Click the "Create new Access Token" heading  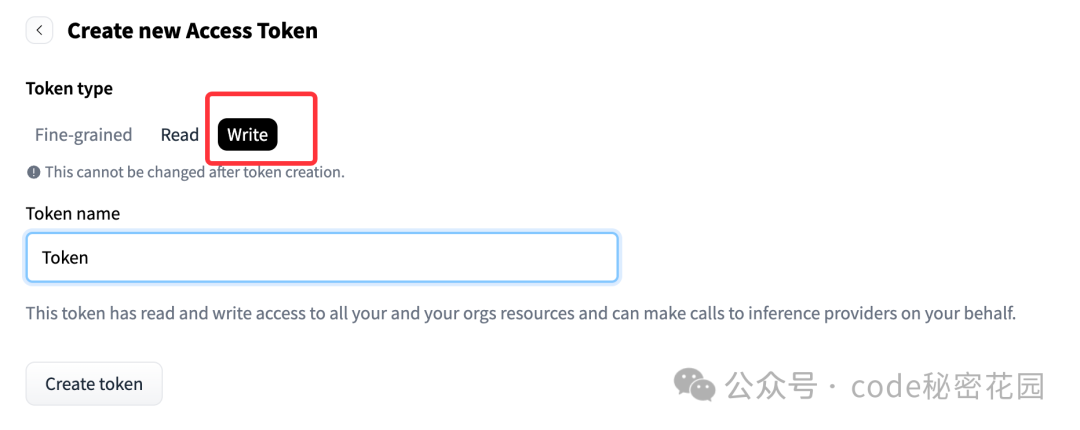(x=192, y=31)
